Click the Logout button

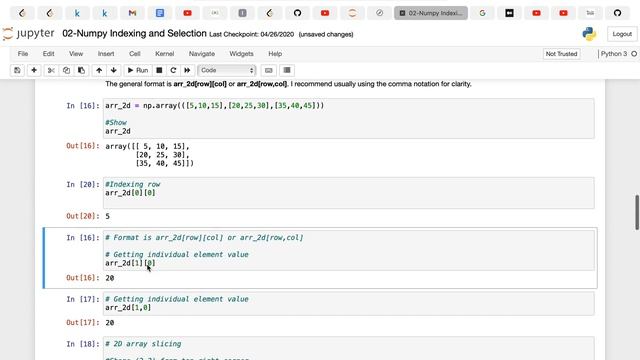pos(622,34)
